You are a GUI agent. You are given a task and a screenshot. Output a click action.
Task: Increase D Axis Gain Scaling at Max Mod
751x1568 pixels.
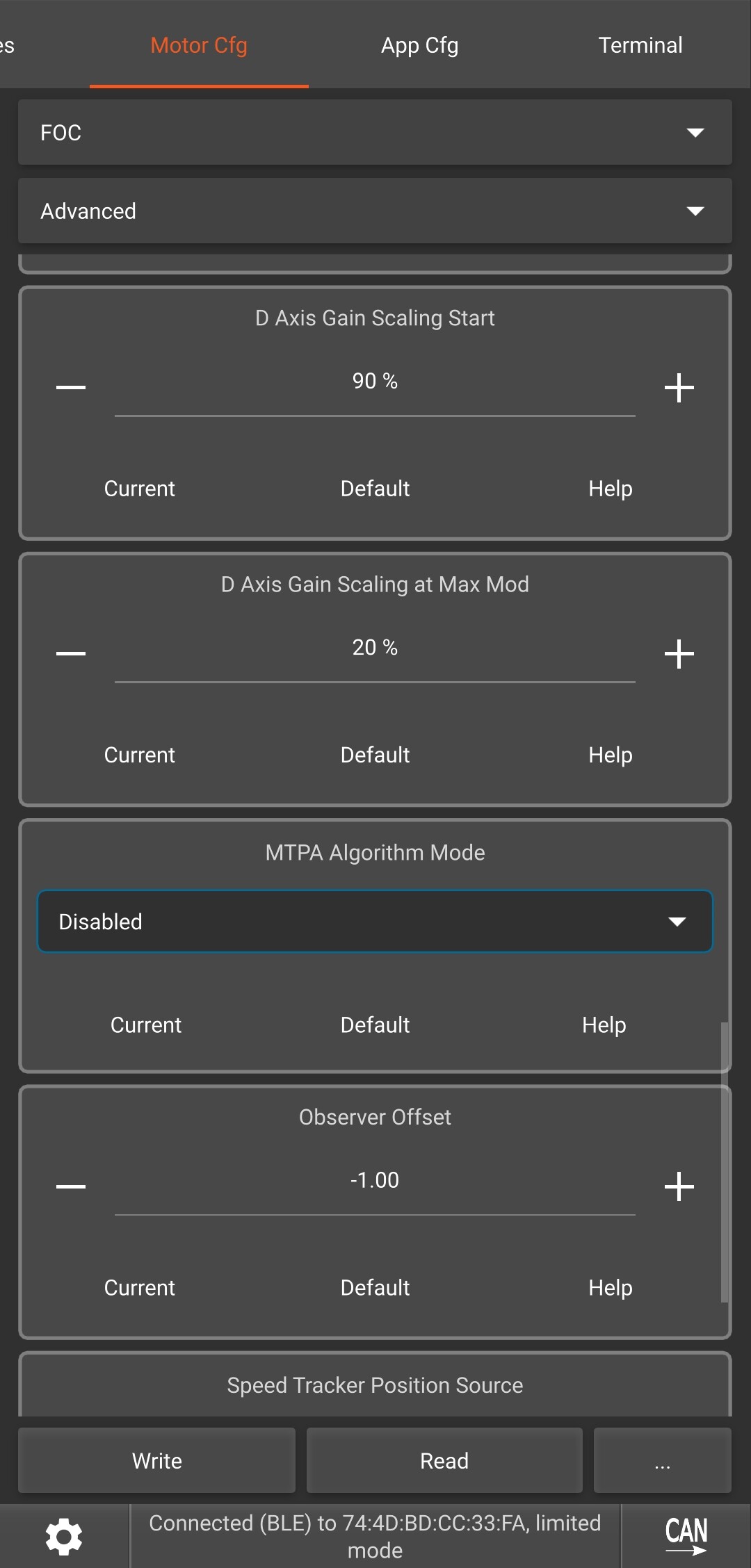(x=679, y=653)
